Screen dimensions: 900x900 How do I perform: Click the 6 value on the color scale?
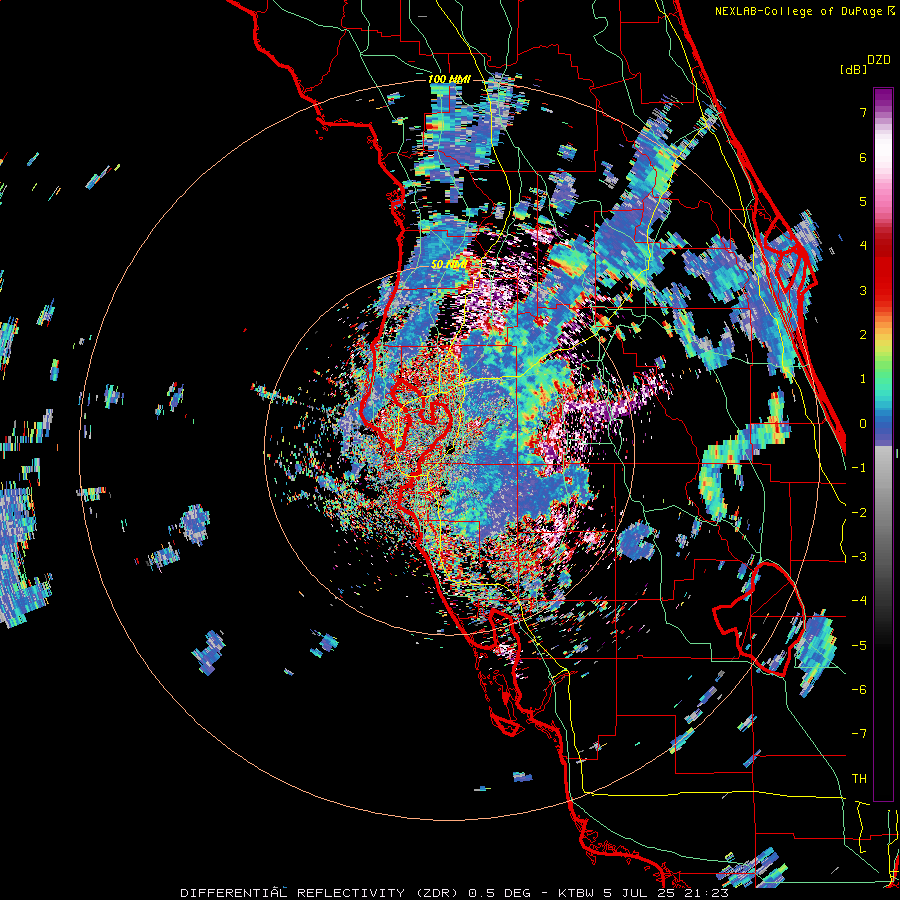click(x=863, y=157)
